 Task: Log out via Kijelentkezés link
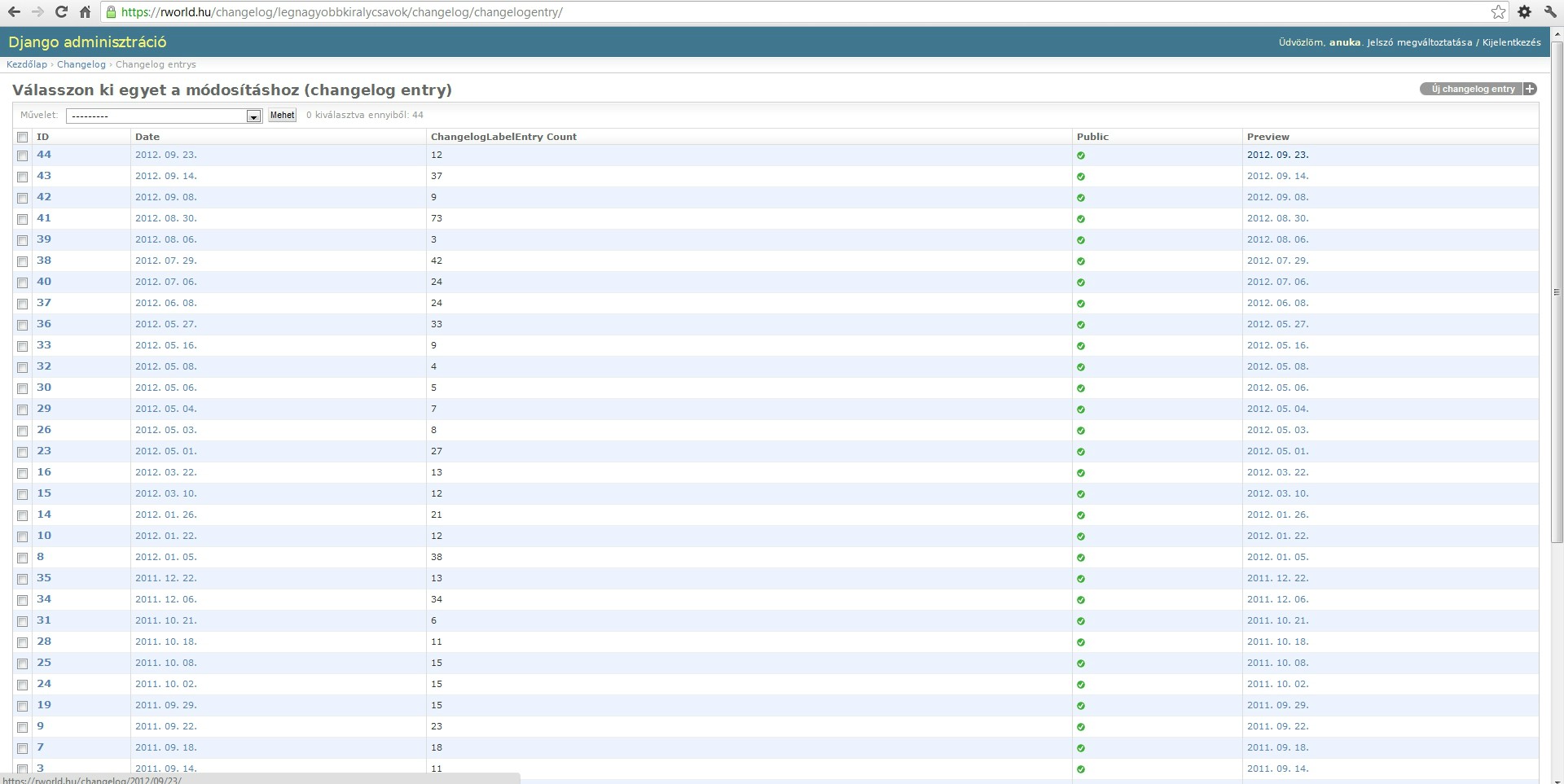click(1511, 42)
